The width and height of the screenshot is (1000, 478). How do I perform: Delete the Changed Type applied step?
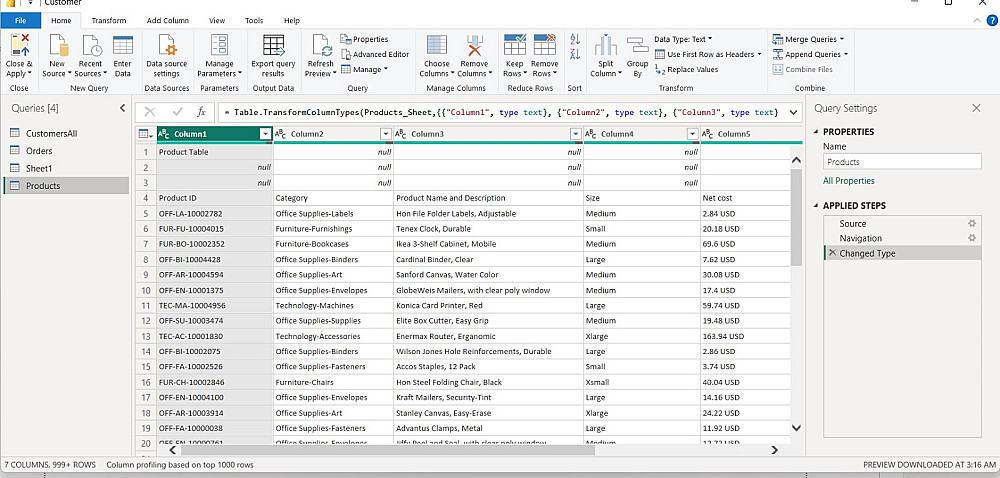(832, 254)
